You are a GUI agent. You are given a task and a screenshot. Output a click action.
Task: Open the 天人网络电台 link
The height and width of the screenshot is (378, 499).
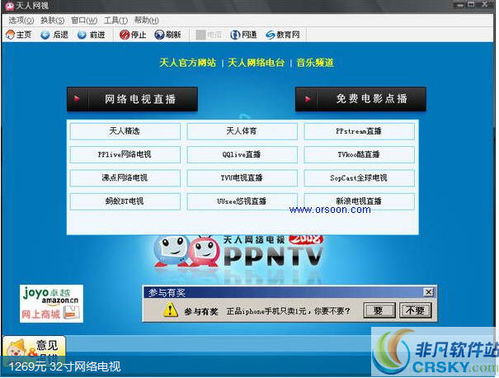(256, 63)
